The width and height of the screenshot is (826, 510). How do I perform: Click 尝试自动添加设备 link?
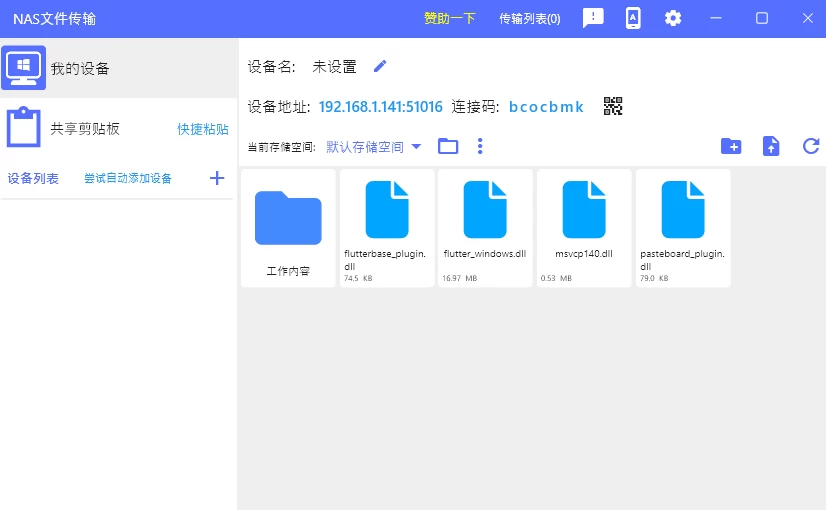pos(128,179)
